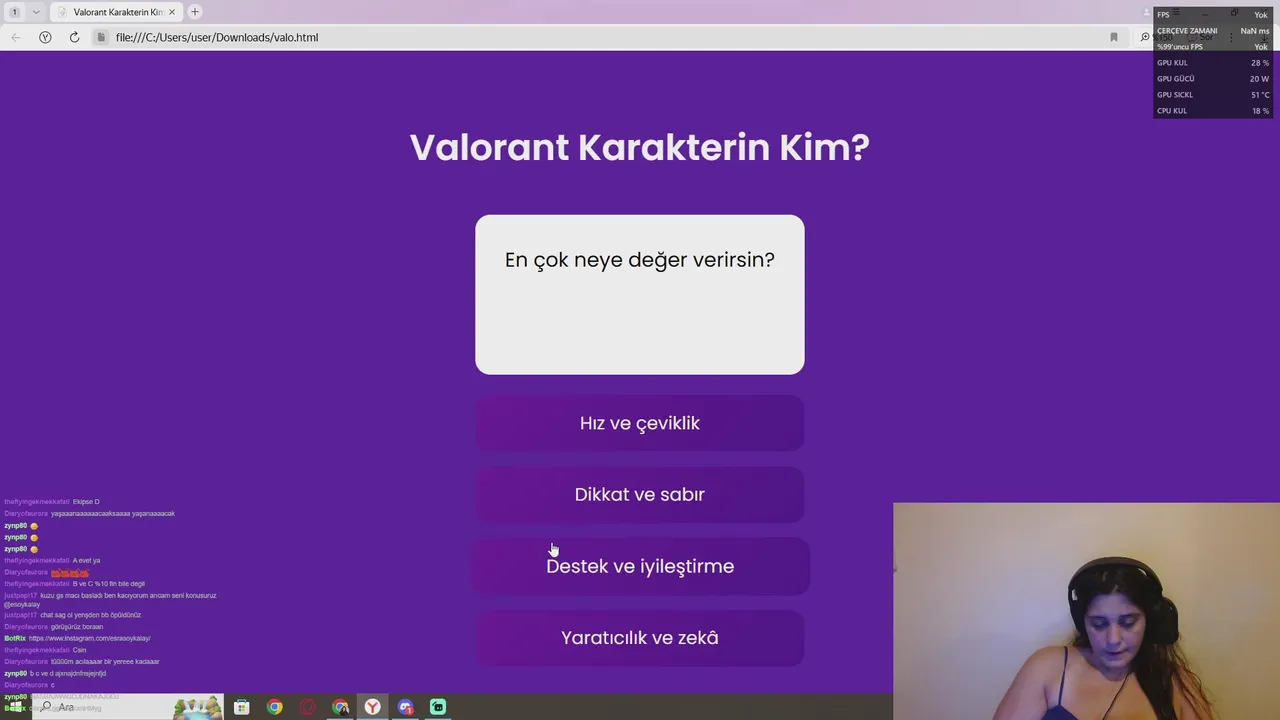Screen dimensions: 1280x720
Task: Click the "ÇERÇEVE ZAMANI" row in overlay
Action: coord(1213,31)
